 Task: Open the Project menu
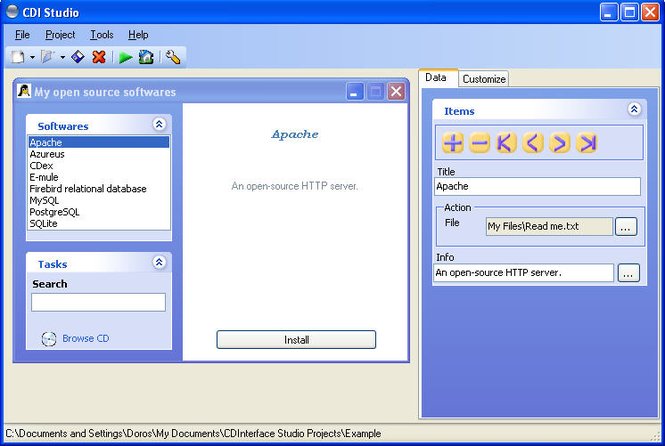click(x=60, y=35)
